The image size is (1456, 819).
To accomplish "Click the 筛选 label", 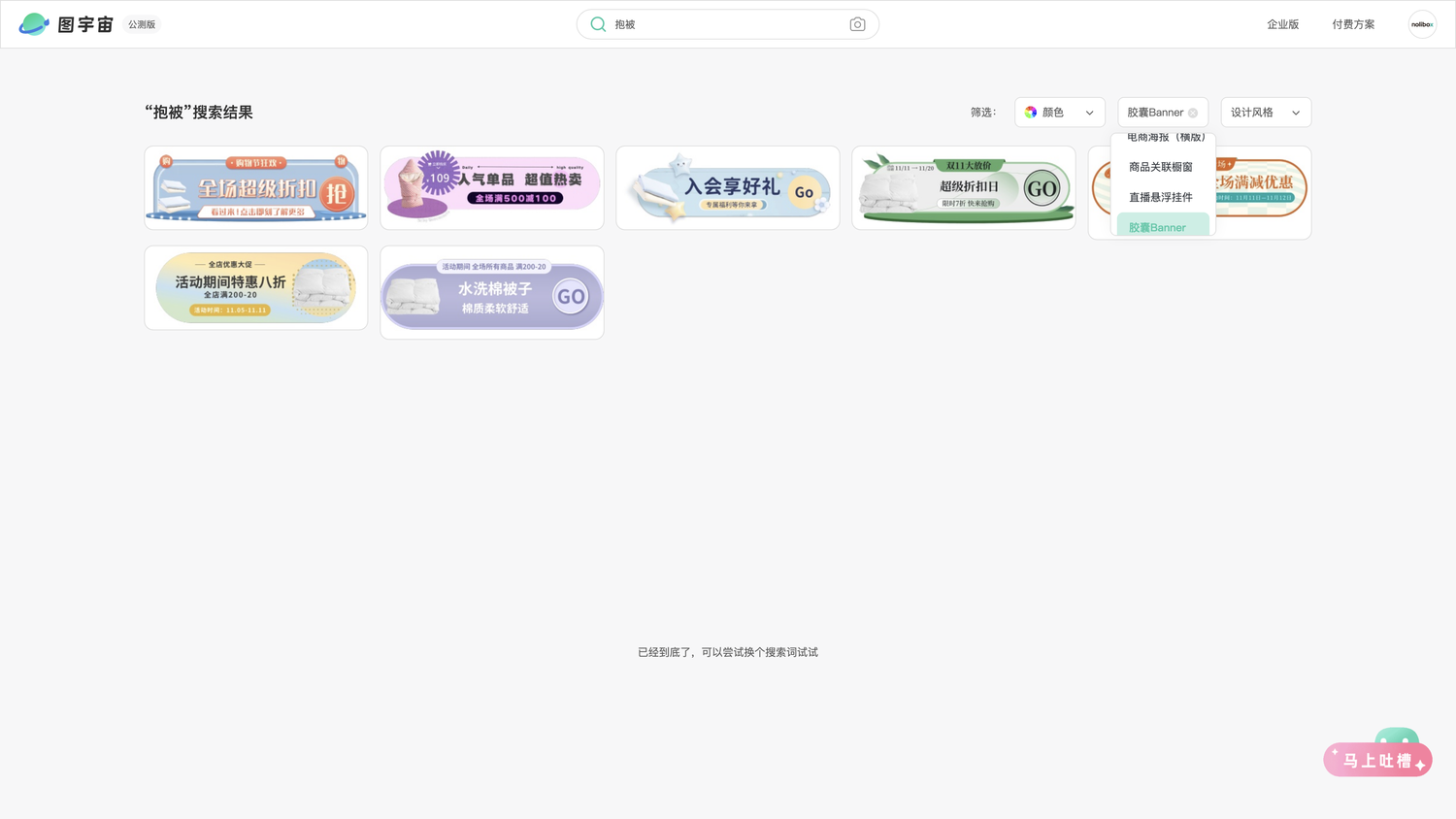I will (x=983, y=113).
